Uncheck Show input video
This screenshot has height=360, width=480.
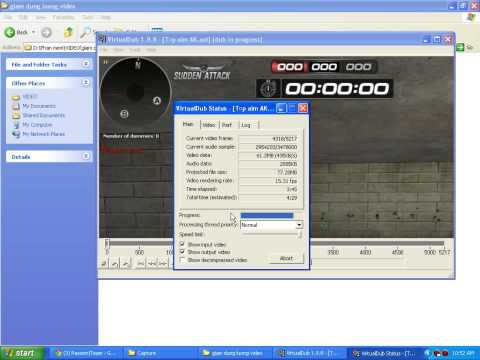click(182, 244)
